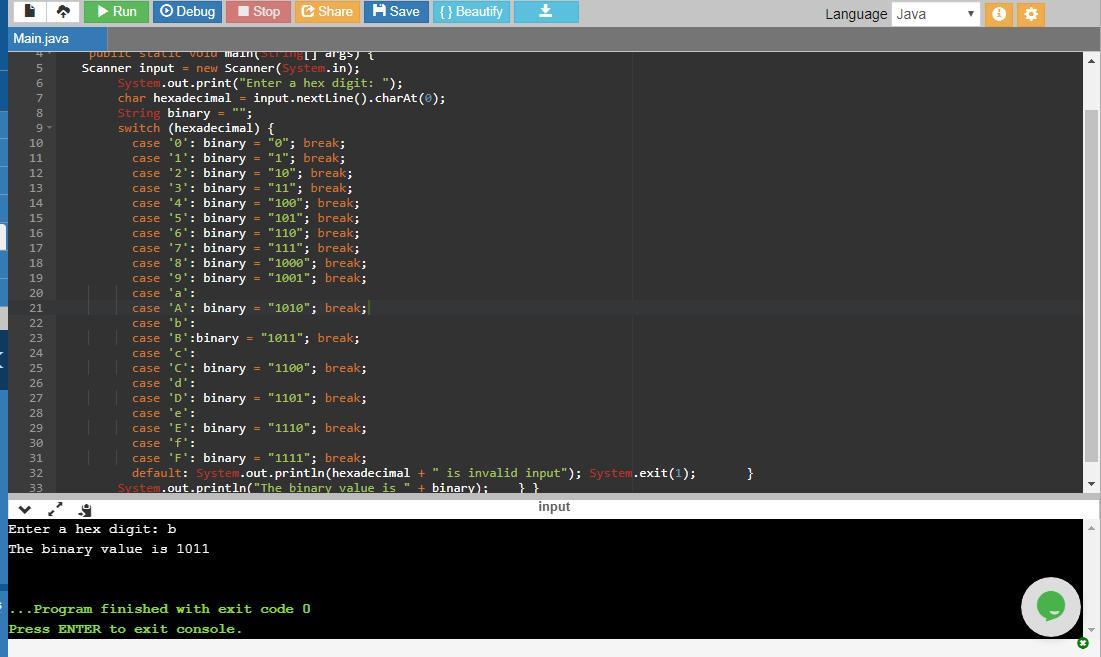Open the Language selection dropdown
The width and height of the screenshot is (1101, 657).
934,13
